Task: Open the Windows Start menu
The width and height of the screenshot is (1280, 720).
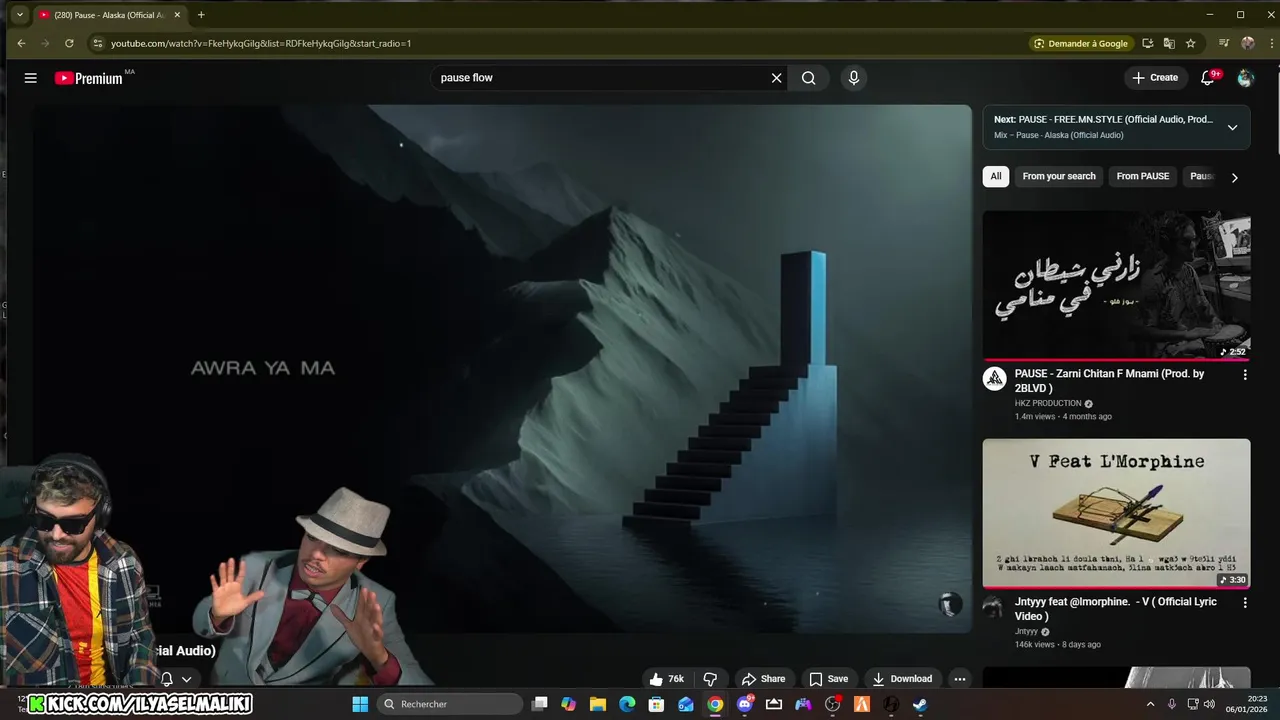Action: pos(360,704)
